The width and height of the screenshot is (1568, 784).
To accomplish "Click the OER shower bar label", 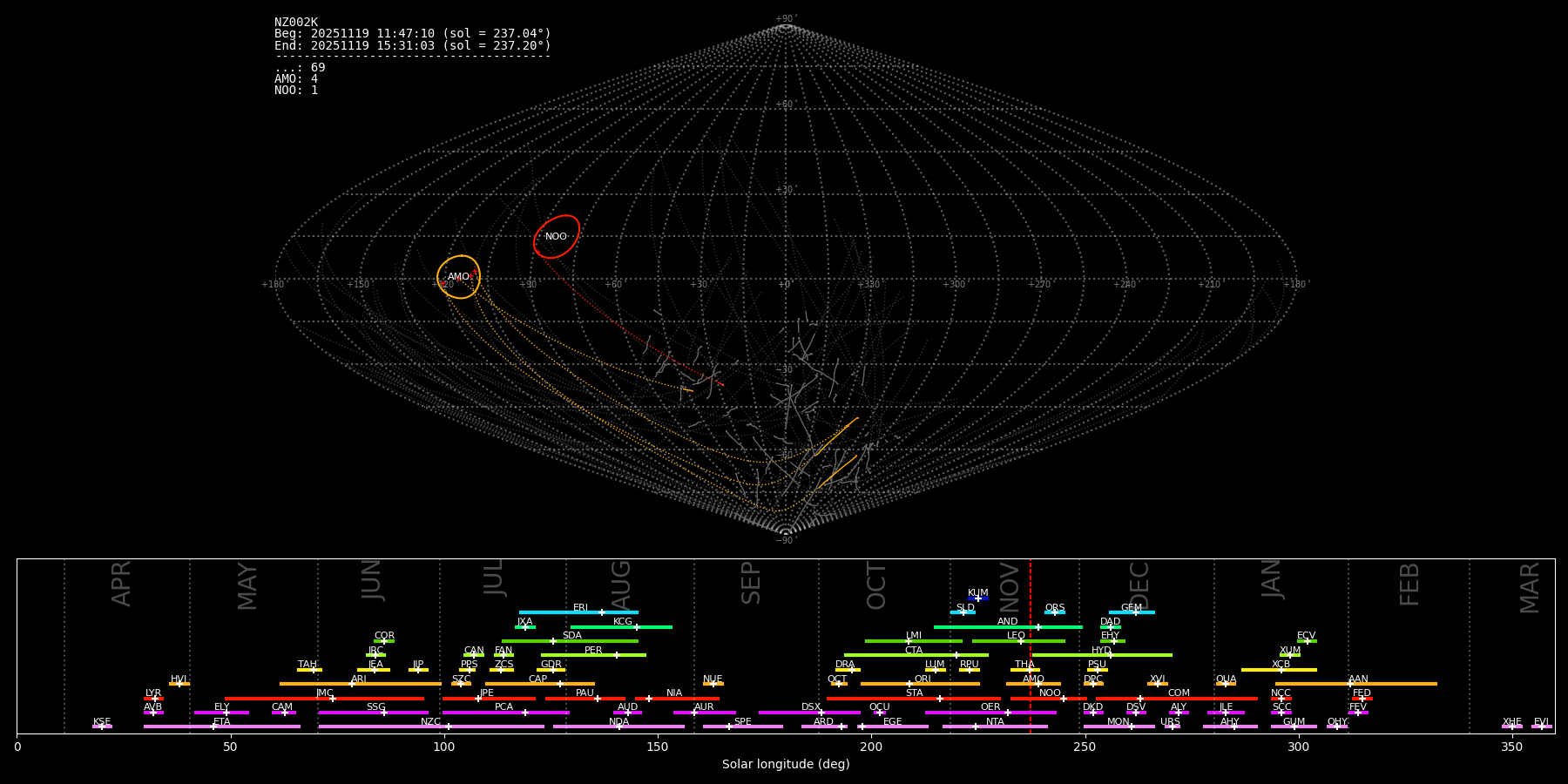I will point(990,707).
